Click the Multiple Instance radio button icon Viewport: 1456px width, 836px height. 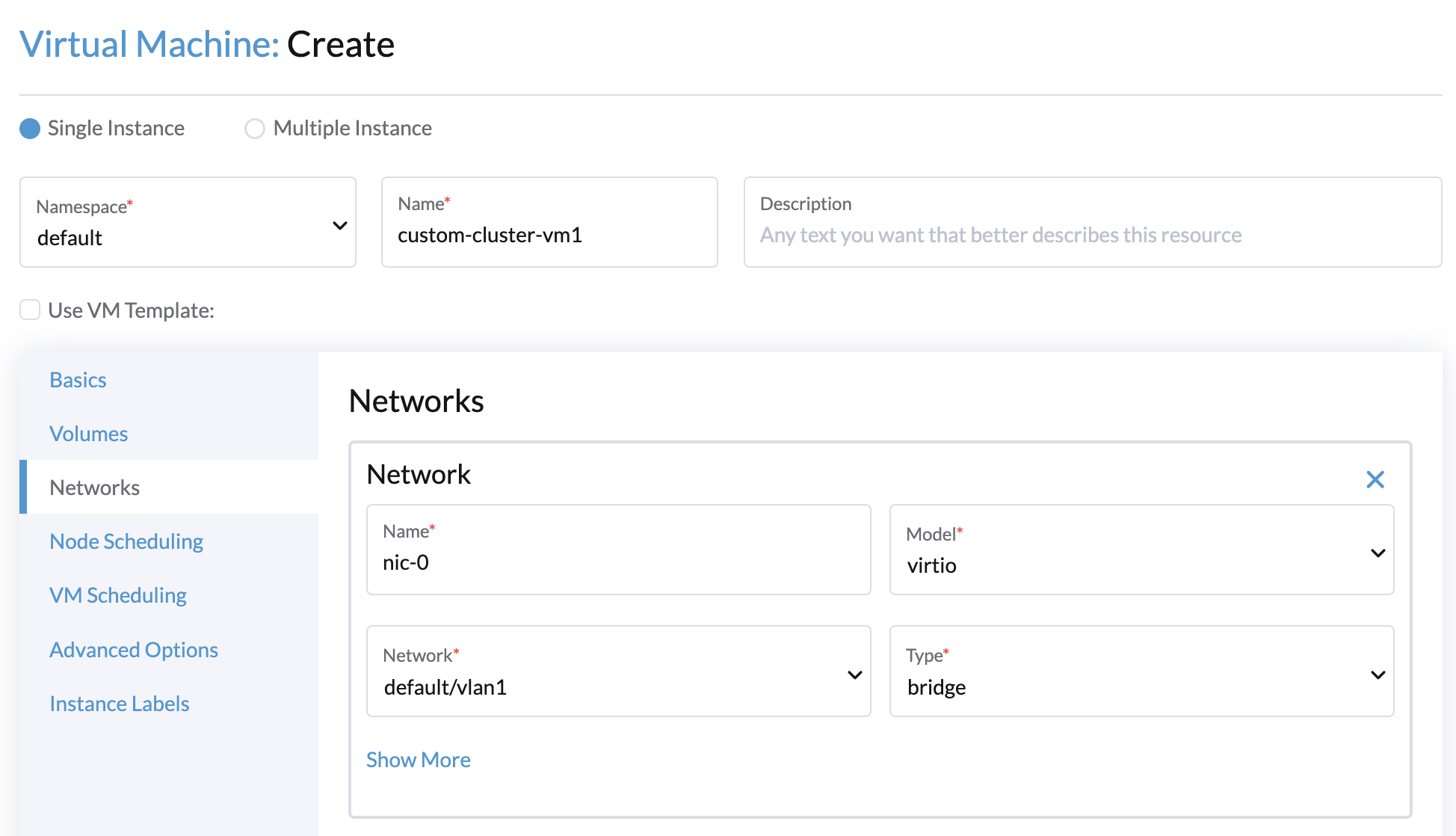[x=254, y=127]
